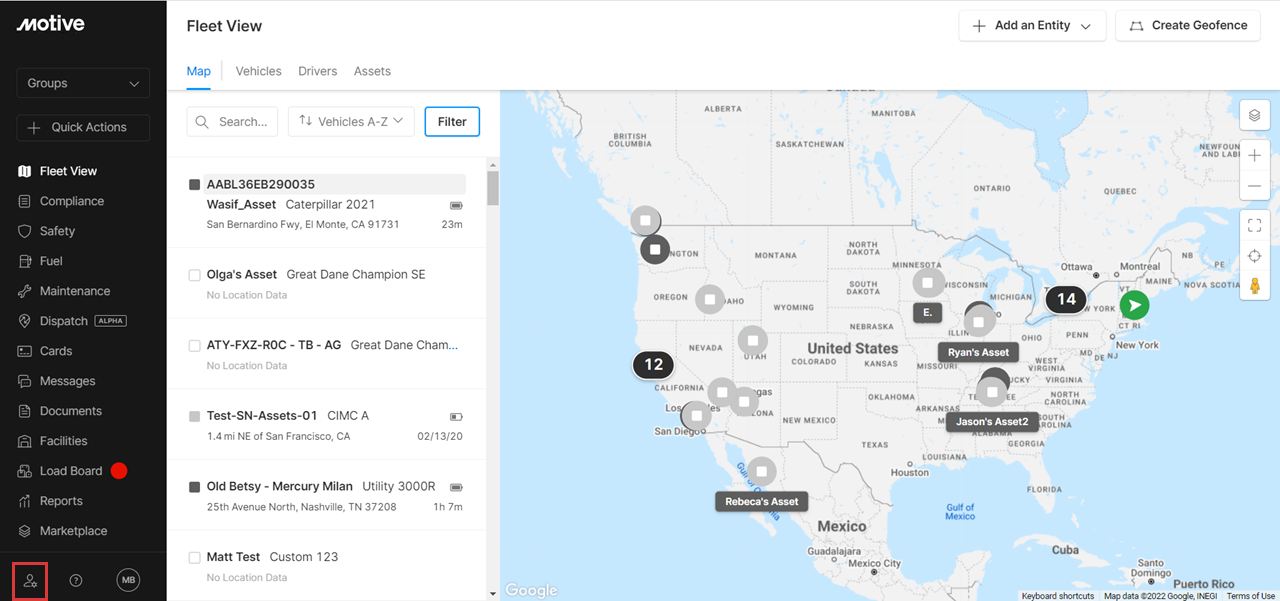Open the map layers icon
This screenshot has height=601, width=1280.
1255,116
